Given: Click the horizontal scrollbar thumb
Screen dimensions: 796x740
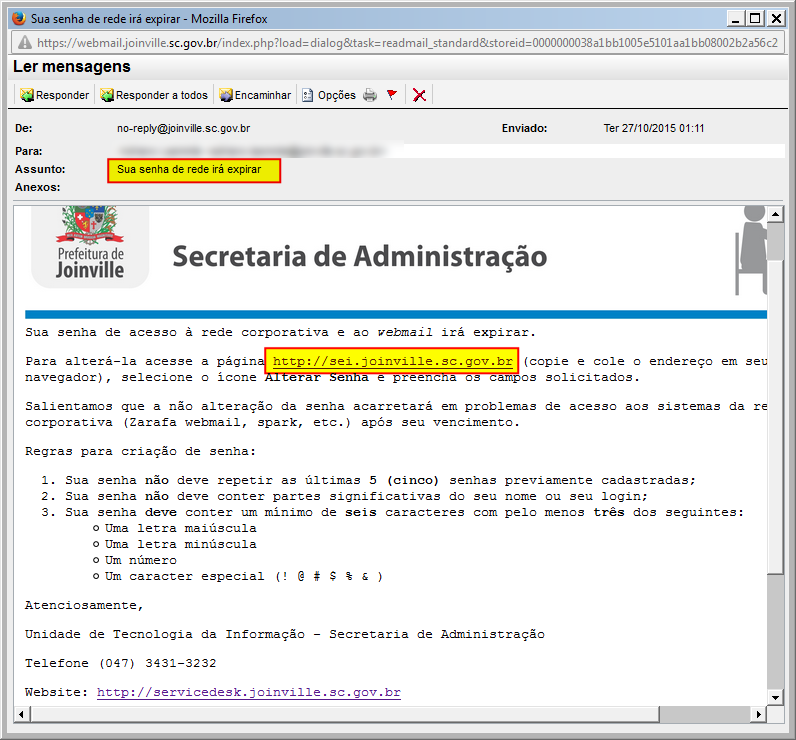Looking at the screenshot, I should click(345, 714).
